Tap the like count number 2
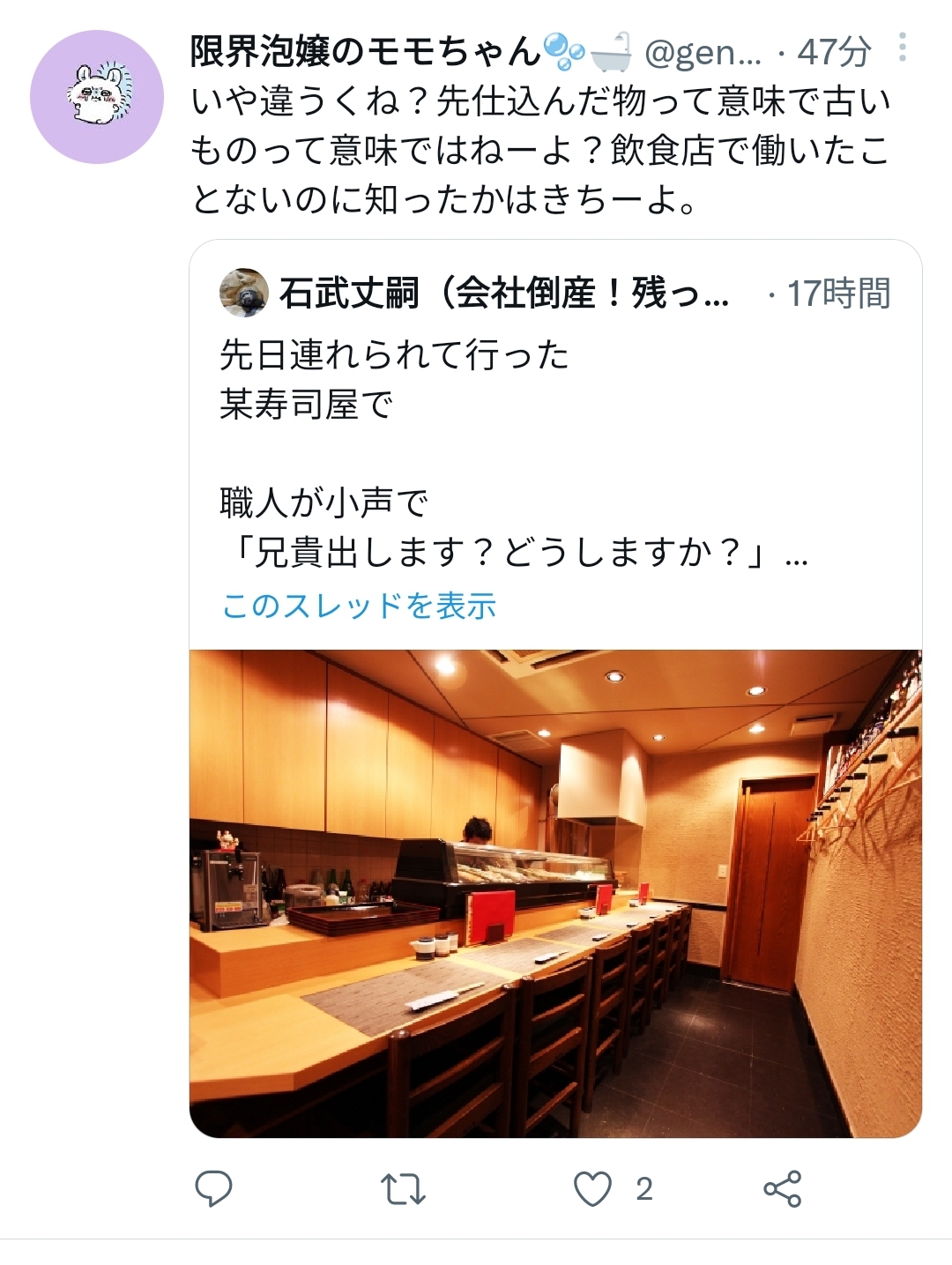Image resolution: width=952 pixels, height=1265 pixels. click(x=644, y=1189)
